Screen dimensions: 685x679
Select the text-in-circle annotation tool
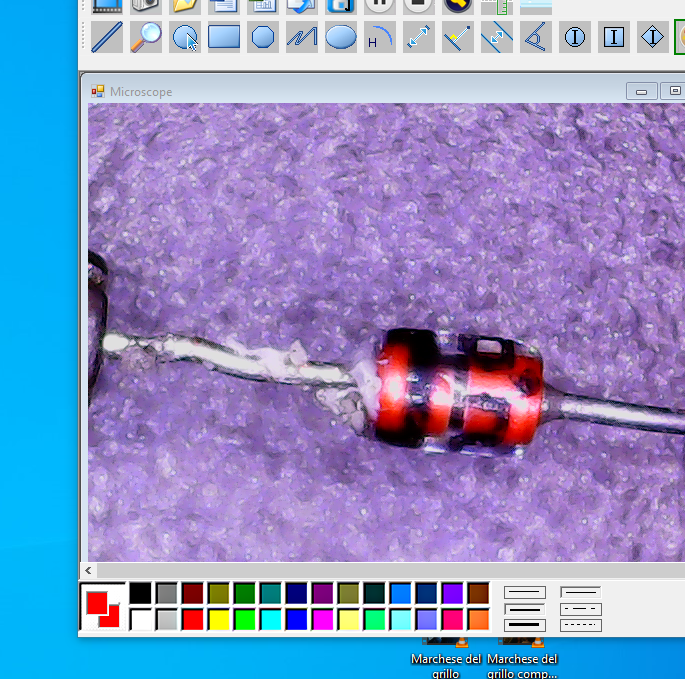(x=574, y=37)
